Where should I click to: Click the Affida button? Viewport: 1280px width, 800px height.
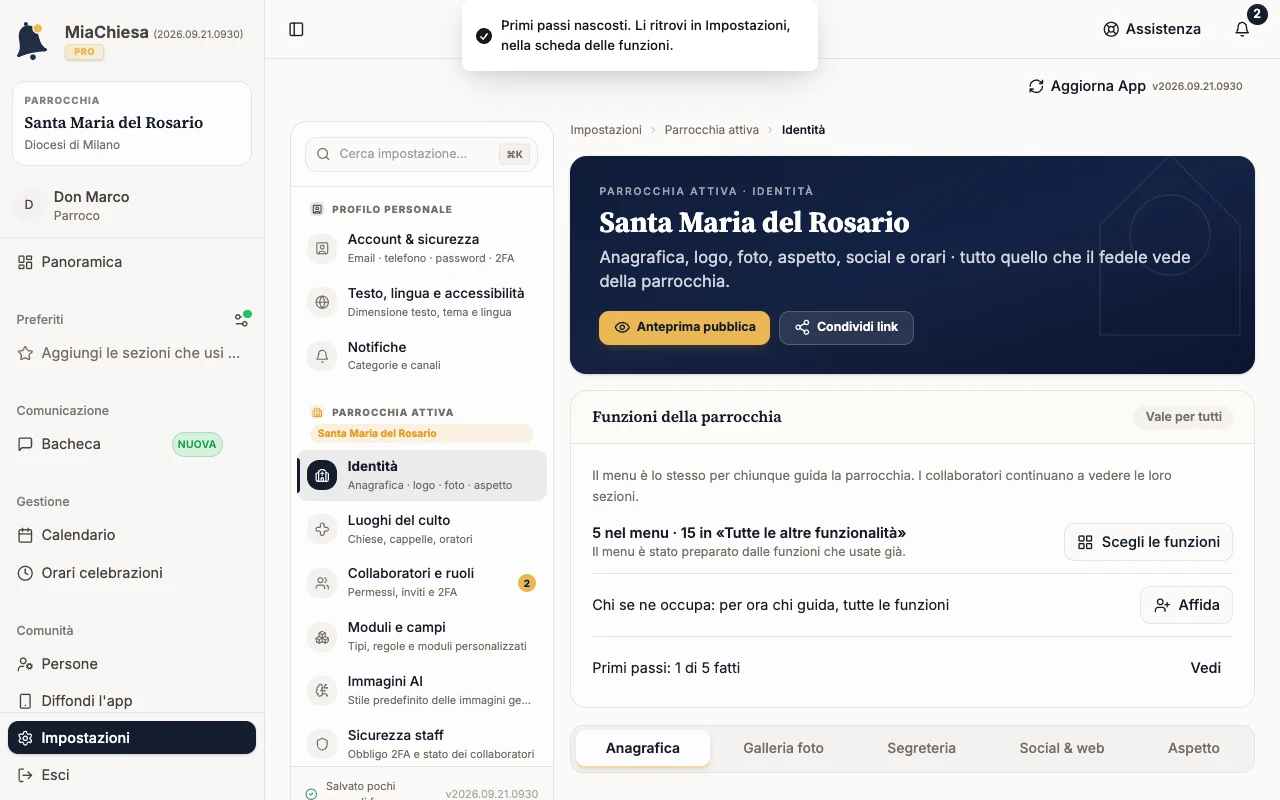(1186, 605)
